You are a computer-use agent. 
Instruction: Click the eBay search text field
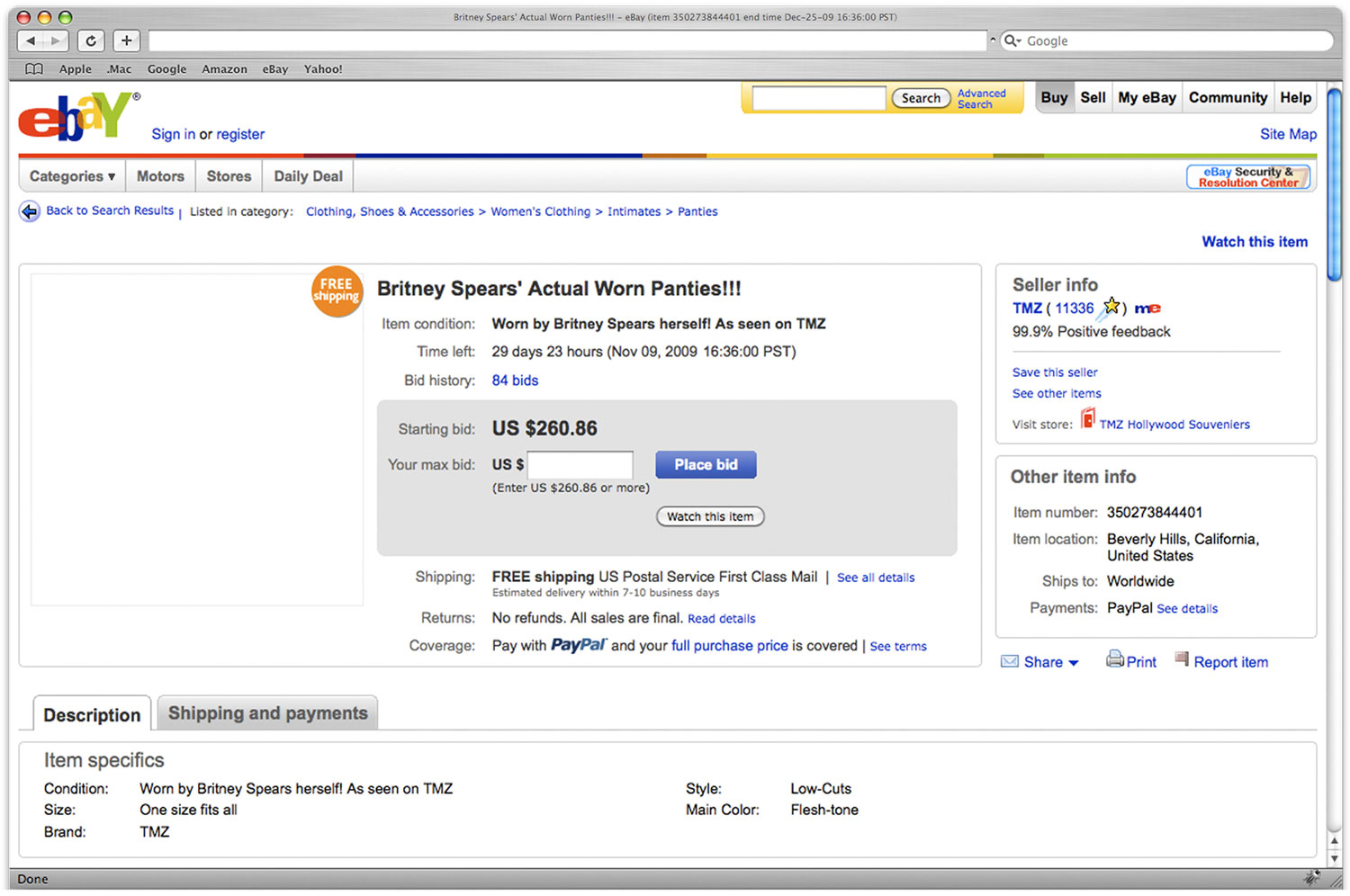pos(819,98)
